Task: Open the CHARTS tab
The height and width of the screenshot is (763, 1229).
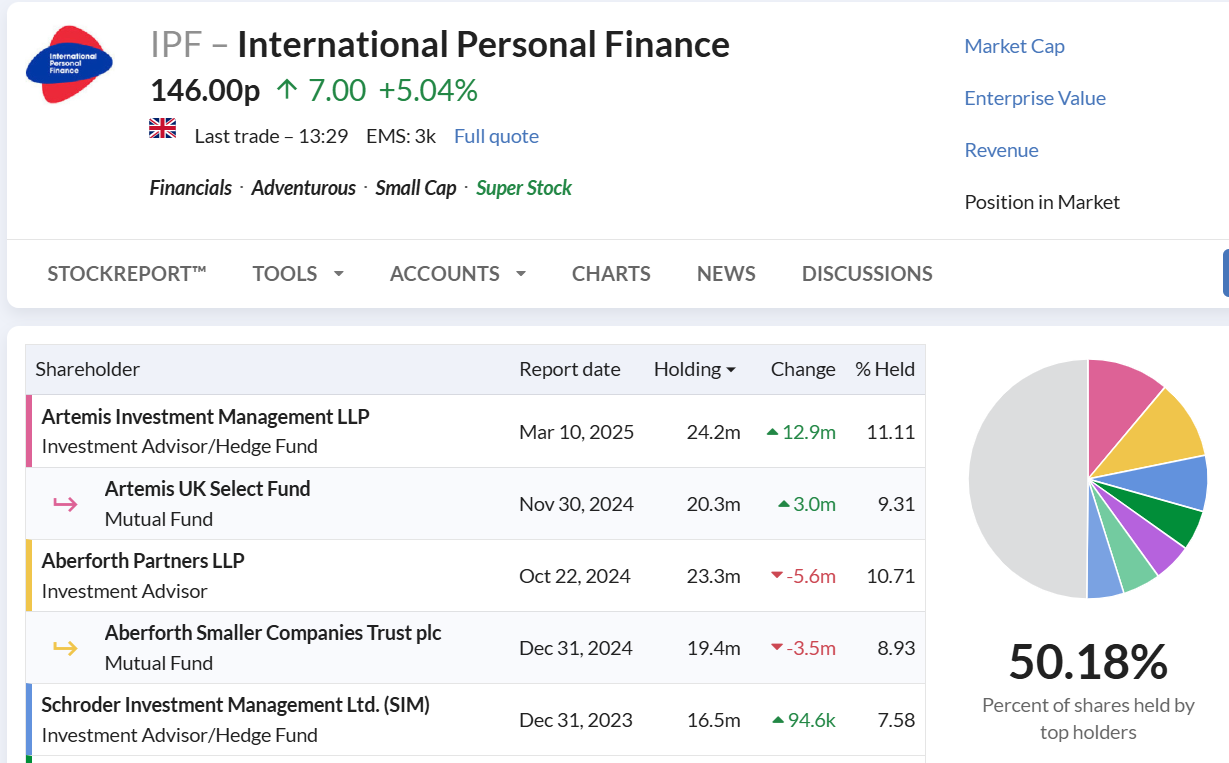Action: point(611,274)
